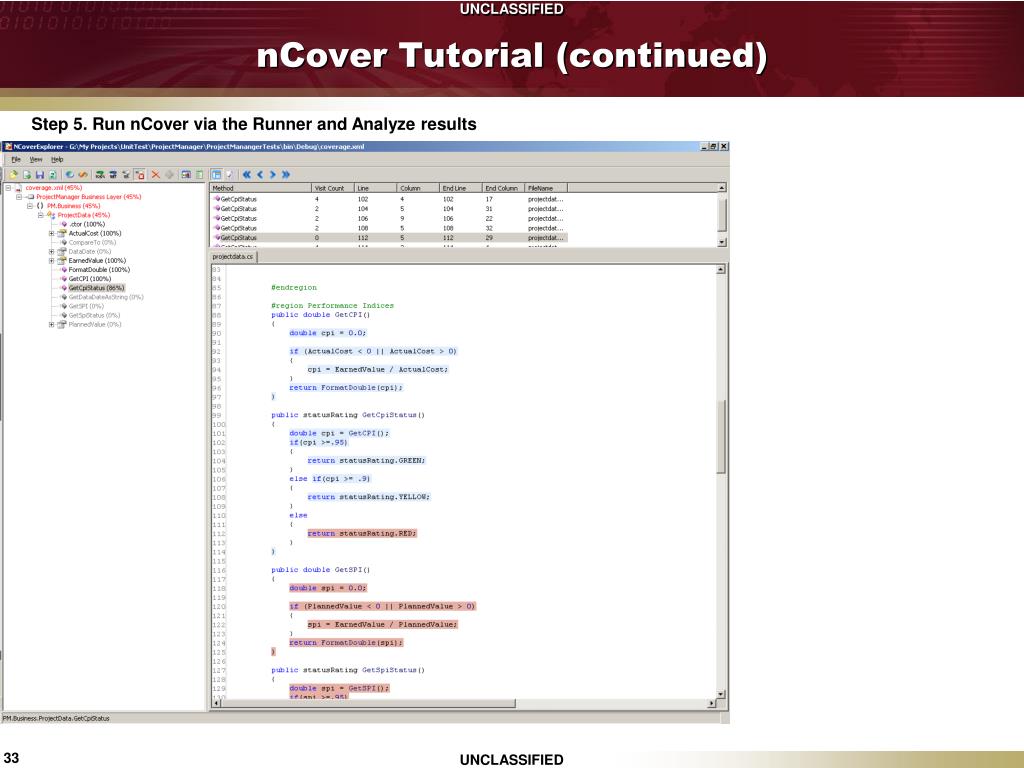Select GetSpiStatus (0%) tree node
The height and width of the screenshot is (768, 1024).
[94, 315]
